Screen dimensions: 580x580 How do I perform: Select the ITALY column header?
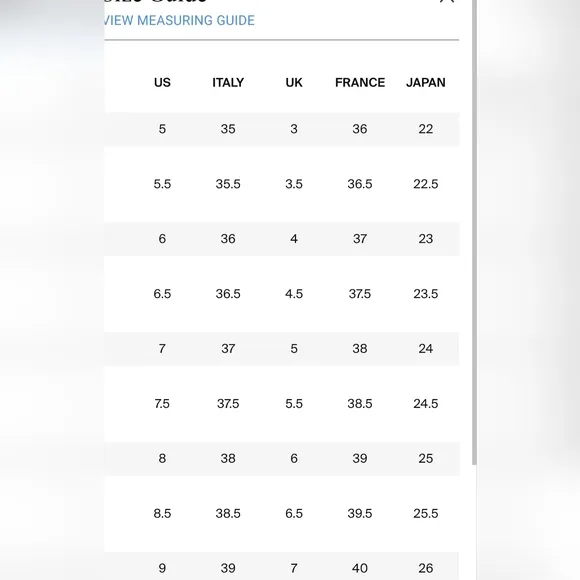click(228, 82)
